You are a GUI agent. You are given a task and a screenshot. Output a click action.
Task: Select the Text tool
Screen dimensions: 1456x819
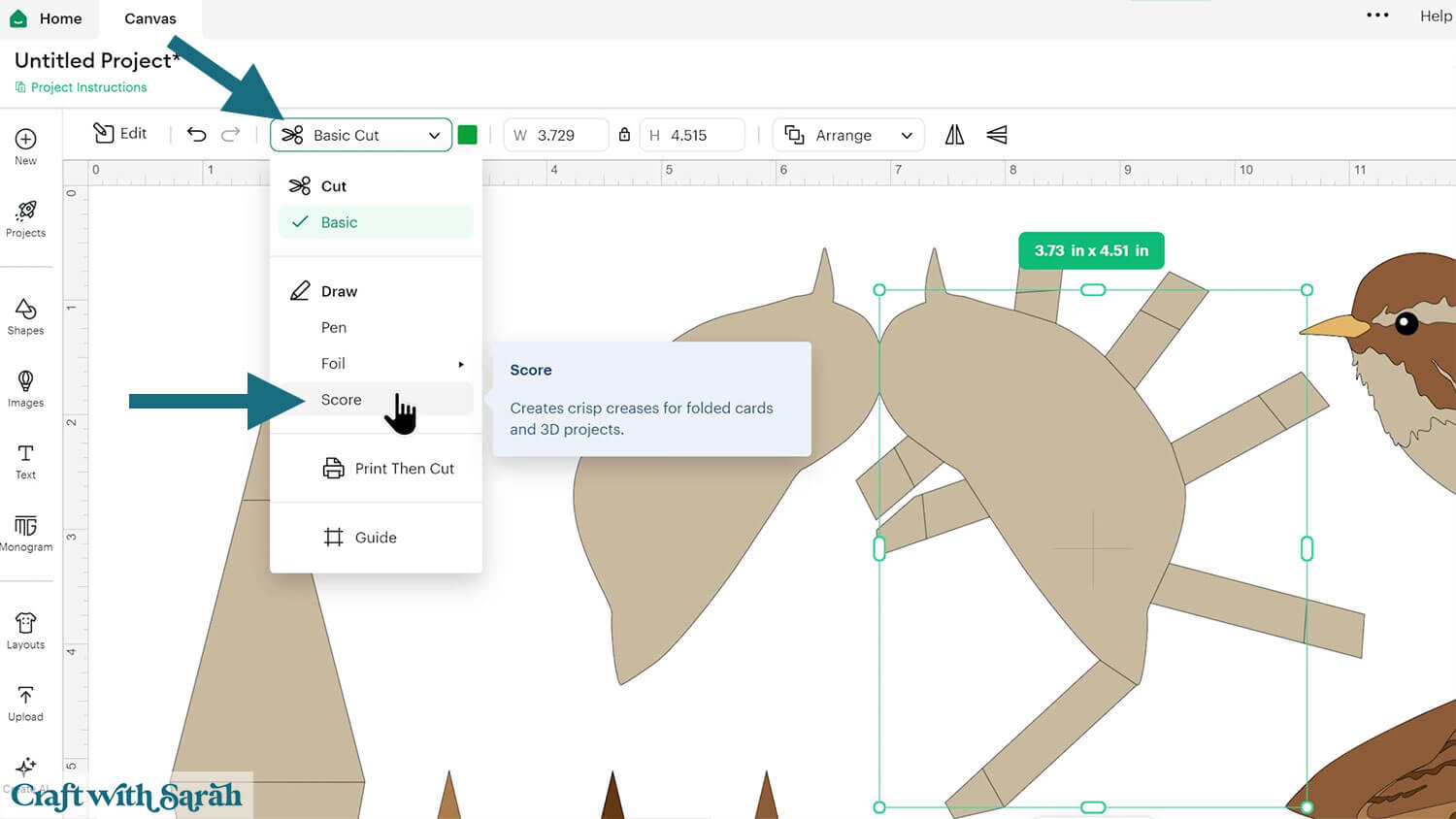click(x=26, y=460)
